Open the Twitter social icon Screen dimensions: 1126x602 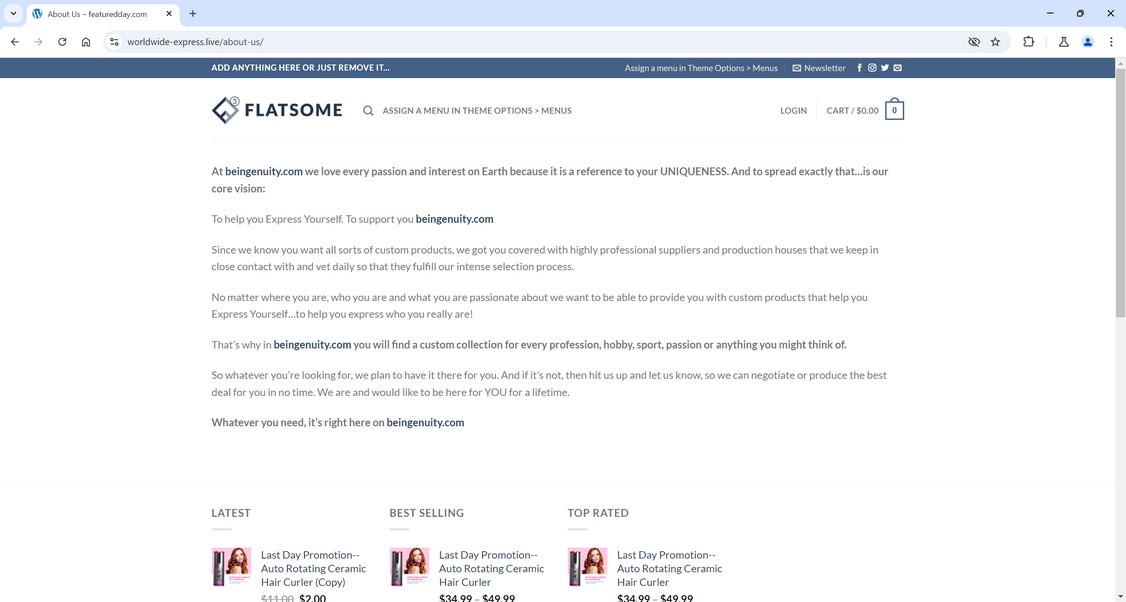click(885, 68)
